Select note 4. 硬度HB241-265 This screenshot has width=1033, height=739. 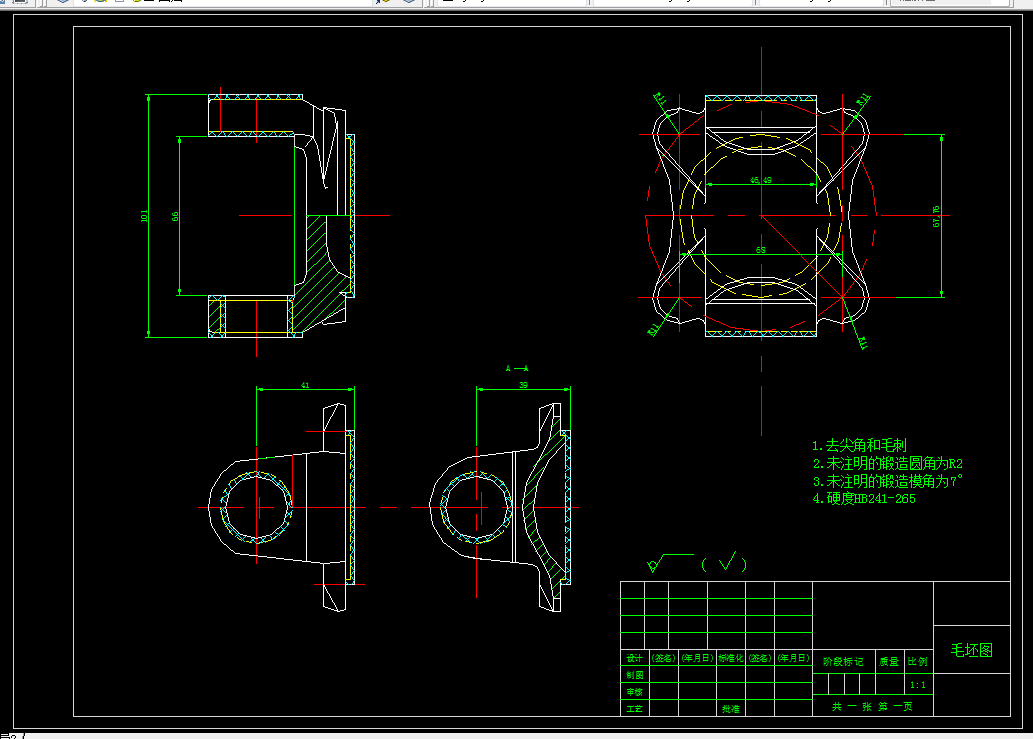(x=864, y=499)
